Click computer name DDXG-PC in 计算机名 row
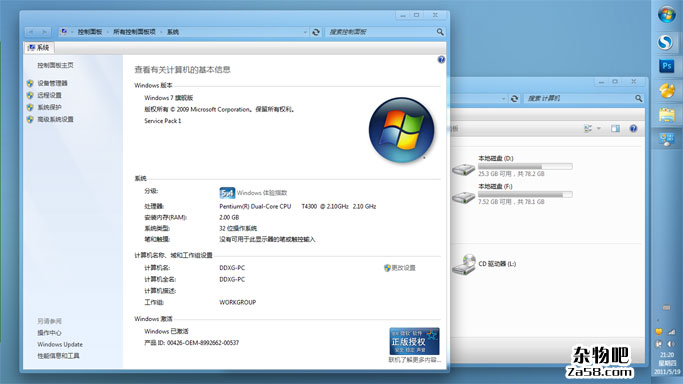The height and width of the screenshot is (384, 683). point(232,268)
